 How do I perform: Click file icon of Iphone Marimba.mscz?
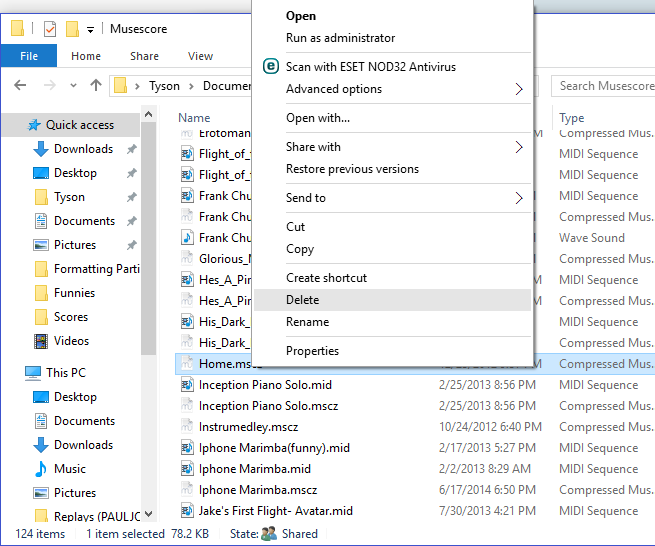coord(187,490)
